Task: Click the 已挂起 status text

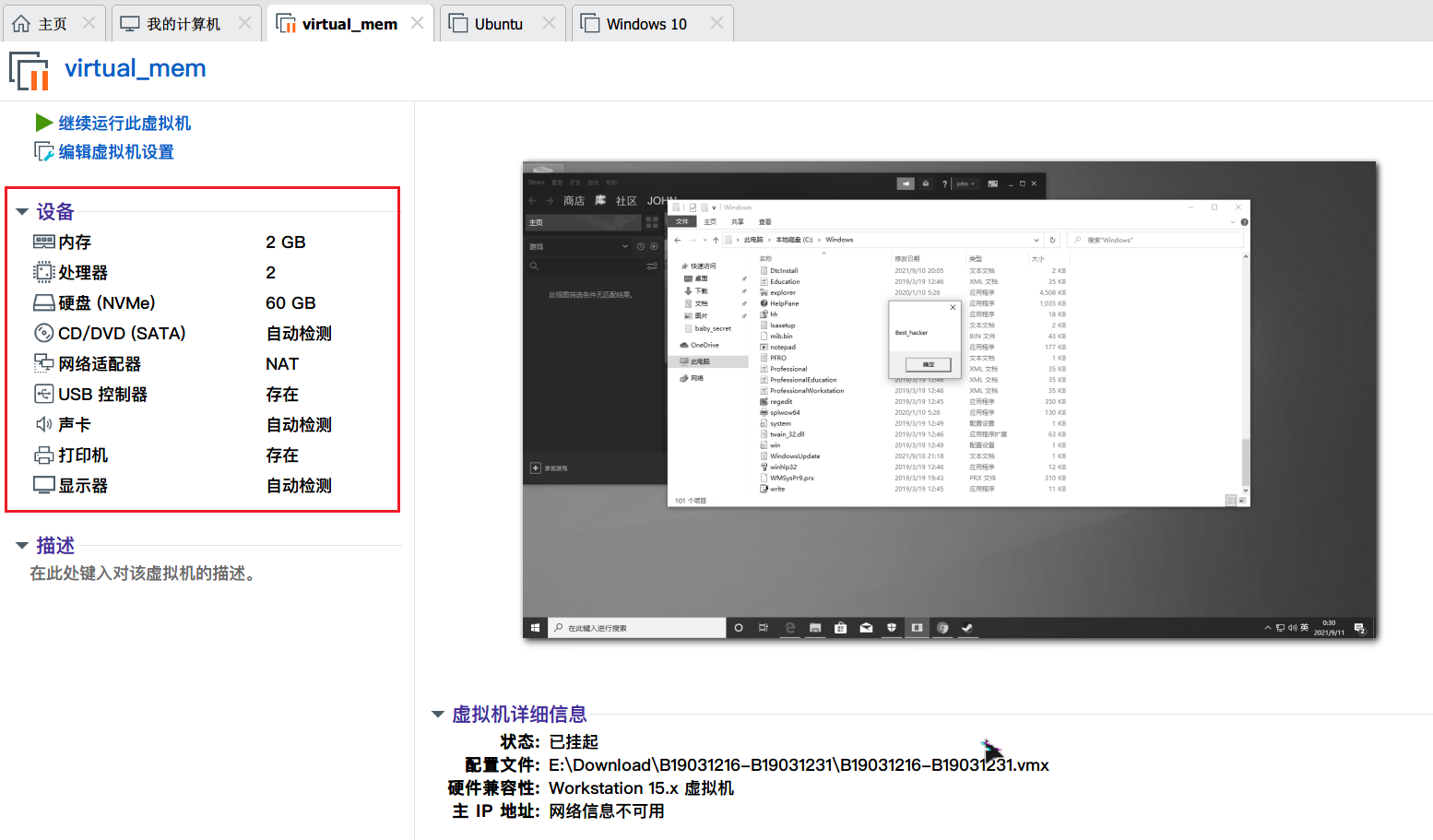Action: [574, 741]
